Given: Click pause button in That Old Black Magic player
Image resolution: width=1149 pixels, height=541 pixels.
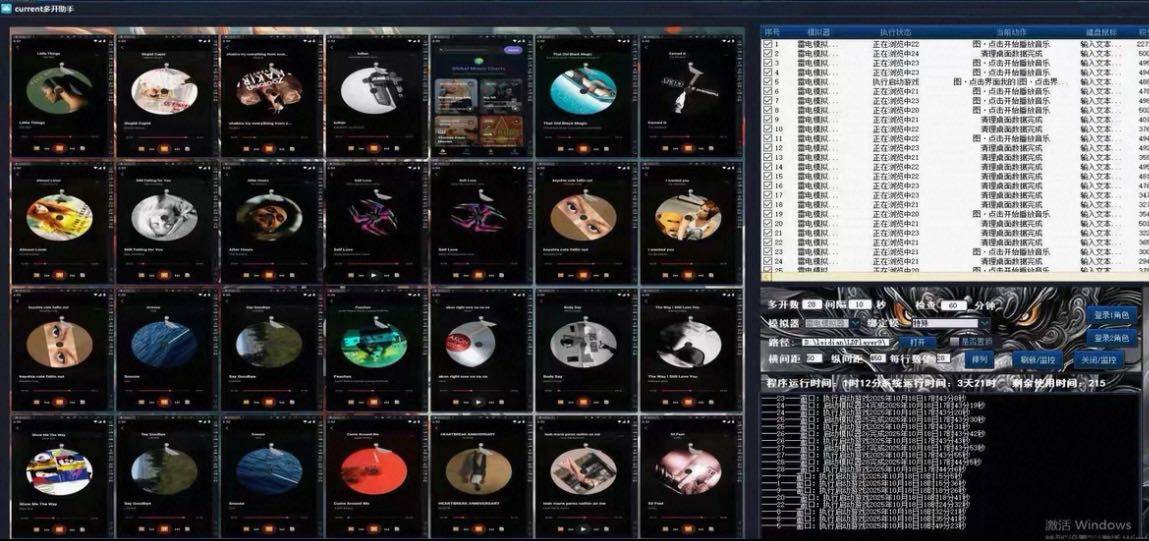Looking at the screenshot, I should (x=583, y=147).
